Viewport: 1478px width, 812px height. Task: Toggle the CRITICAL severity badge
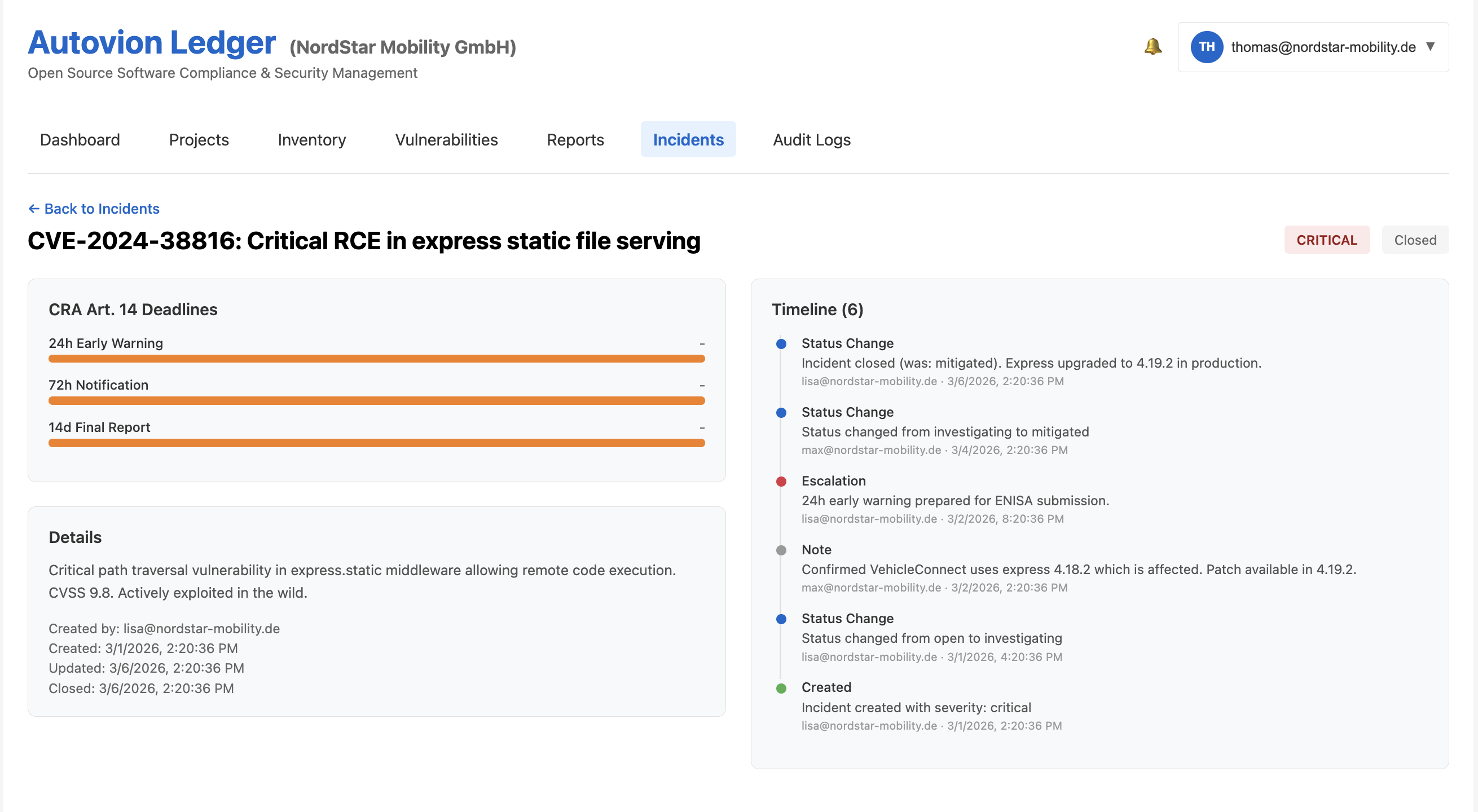(x=1326, y=240)
